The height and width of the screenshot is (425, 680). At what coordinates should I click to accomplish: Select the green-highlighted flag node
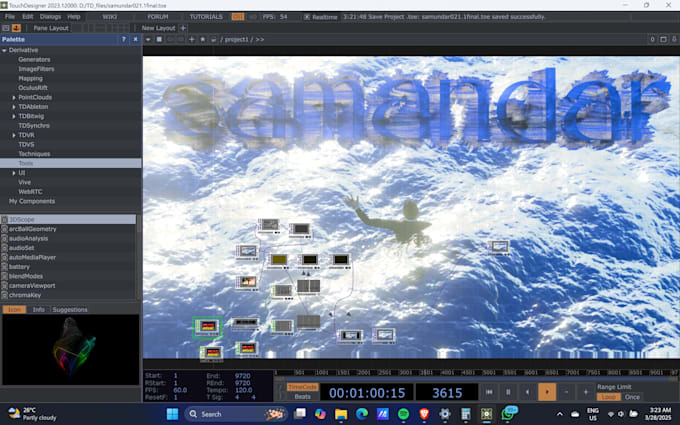tap(207, 327)
